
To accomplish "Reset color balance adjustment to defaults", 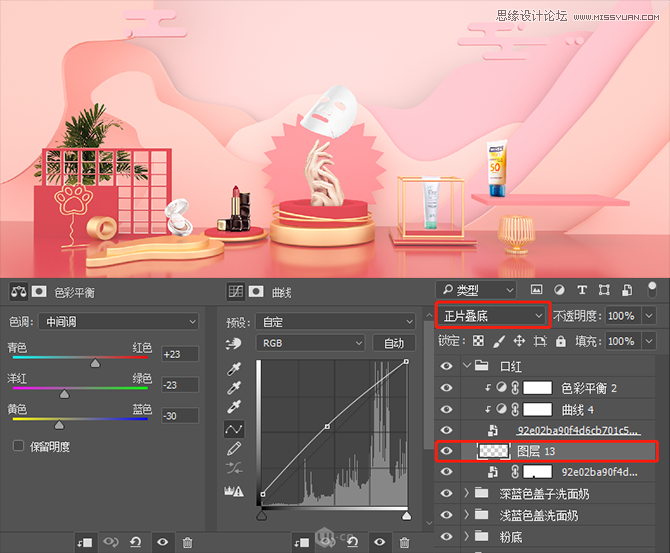I will coord(135,542).
